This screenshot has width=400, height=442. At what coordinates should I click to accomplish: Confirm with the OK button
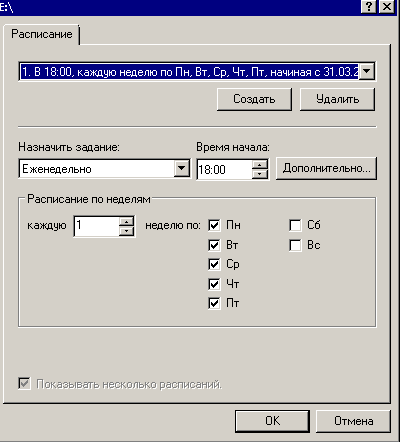pyautogui.click(x=272, y=421)
